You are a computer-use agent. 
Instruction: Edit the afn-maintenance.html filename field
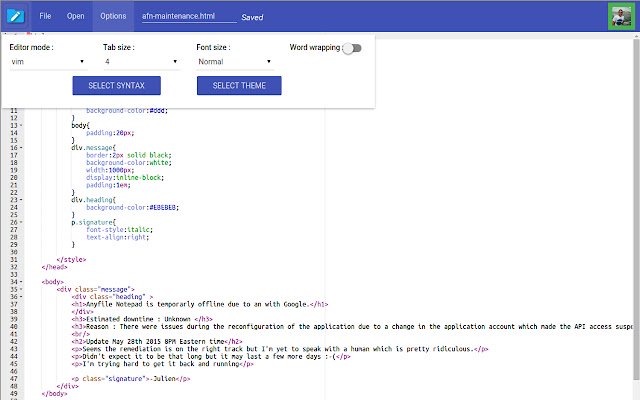[x=189, y=16]
